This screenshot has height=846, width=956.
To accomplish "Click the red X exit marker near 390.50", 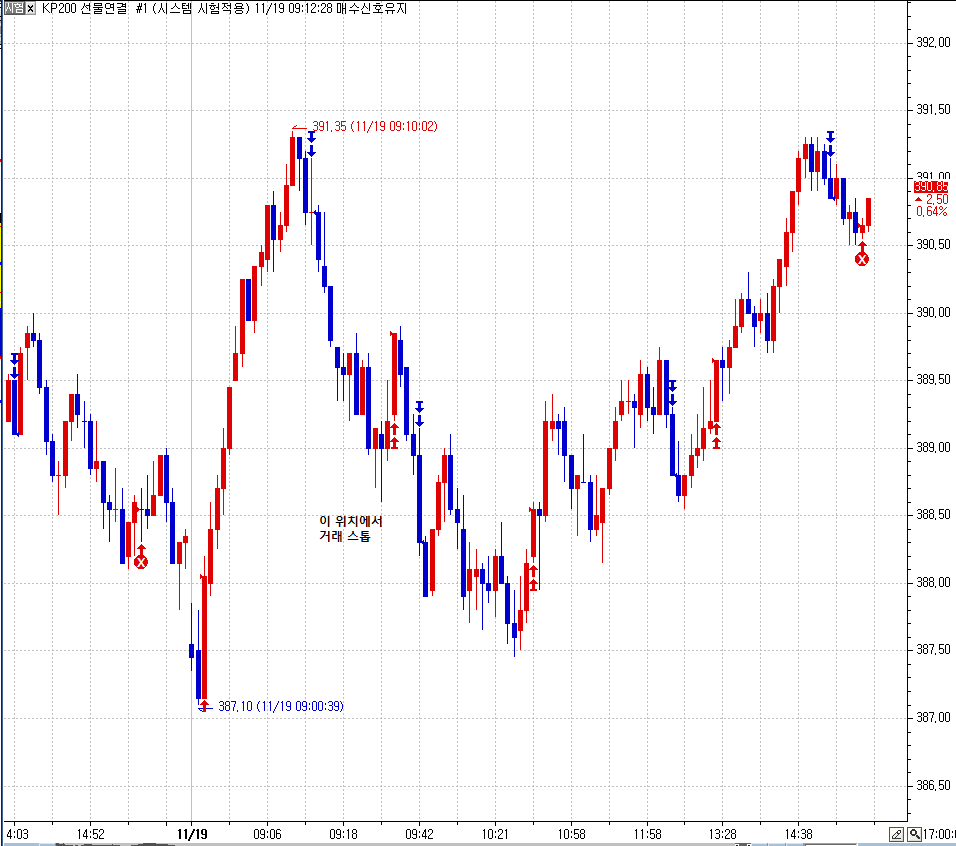I will (x=862, y=259).
